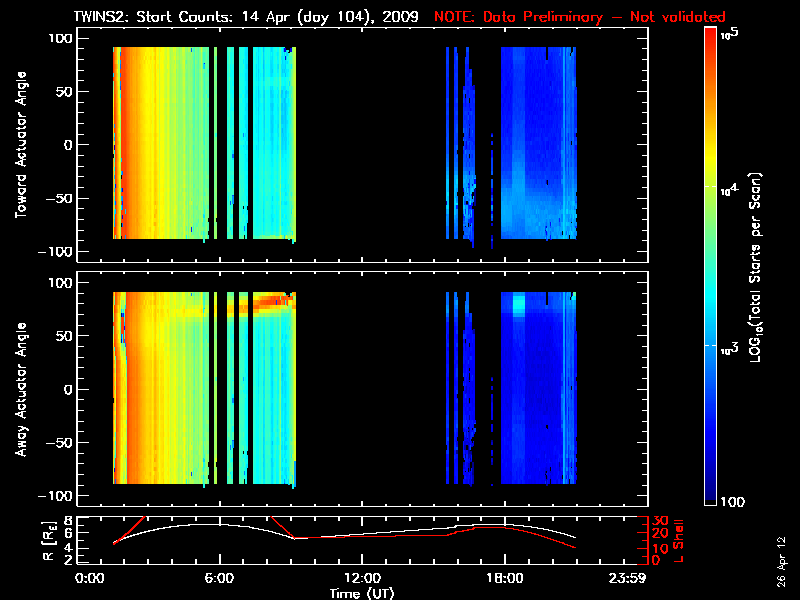Click the 18:00 time tick label
This screenshot has height=600, width=800.
504,579
